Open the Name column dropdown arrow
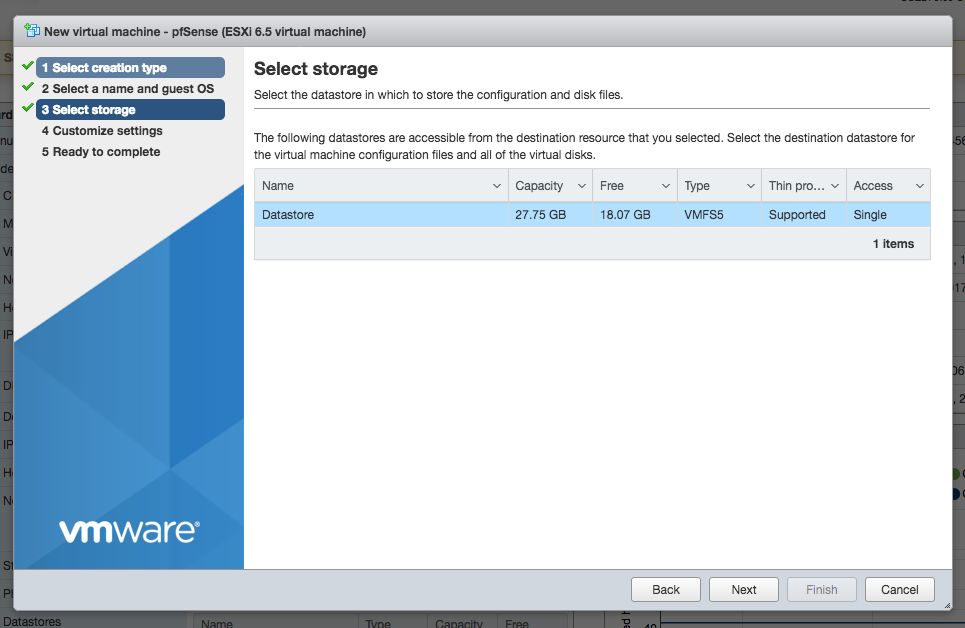This screenshot has width=965, height=628. point(497,186)
